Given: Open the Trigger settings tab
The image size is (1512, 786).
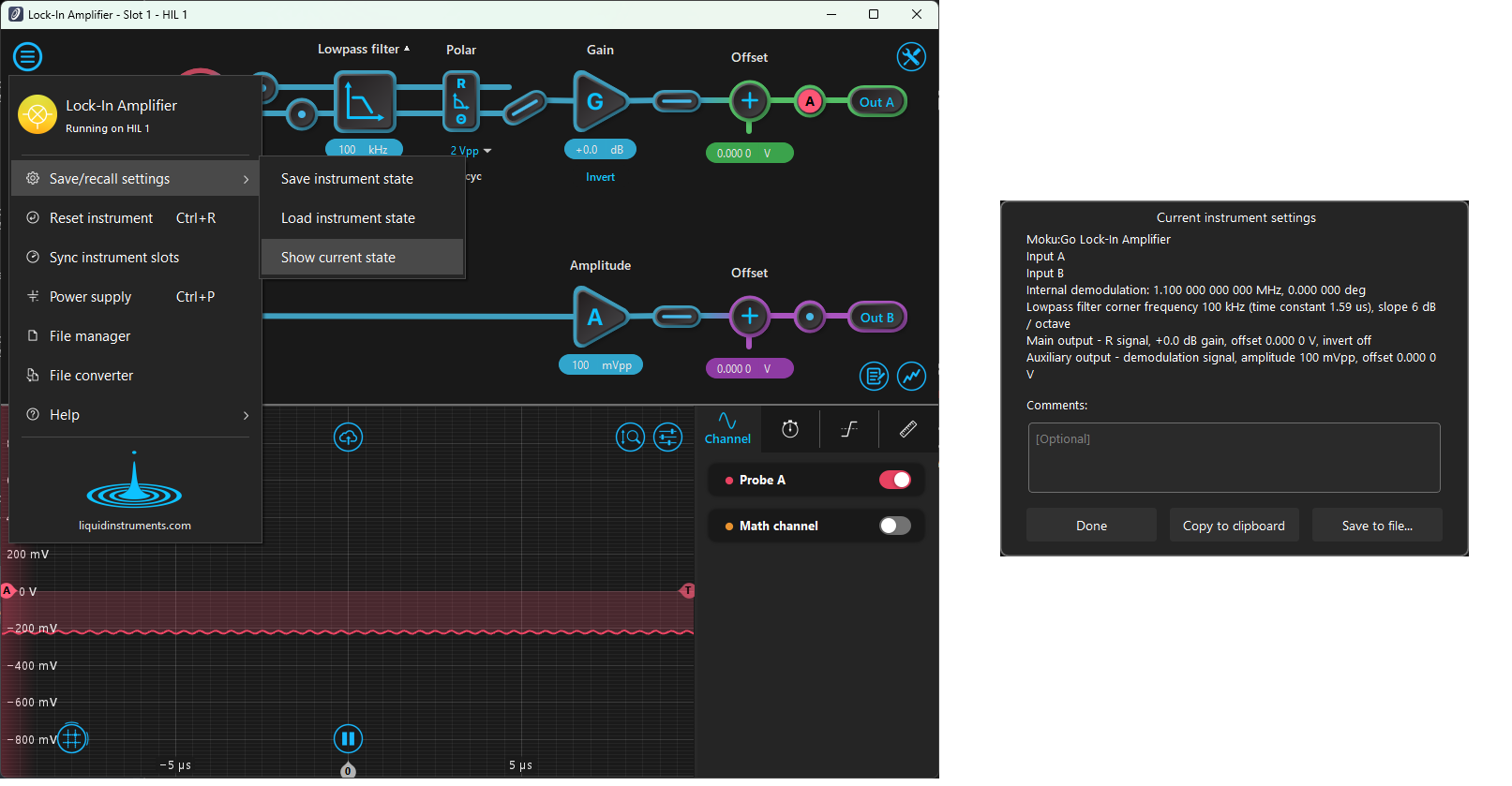Looking at the screenshot, I should (849, 429).
